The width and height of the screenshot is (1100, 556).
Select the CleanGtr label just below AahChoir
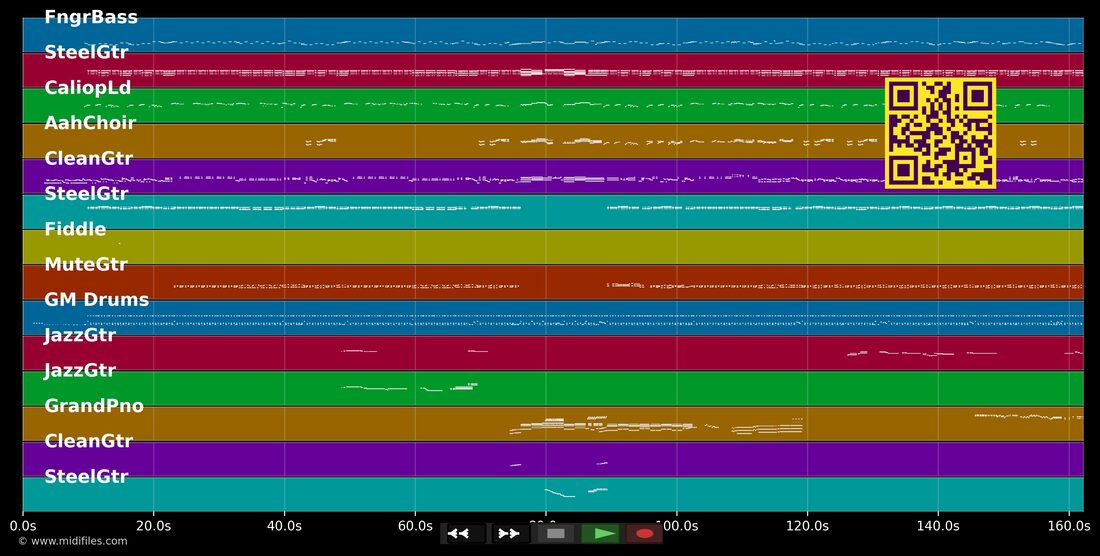coord(88,158)
